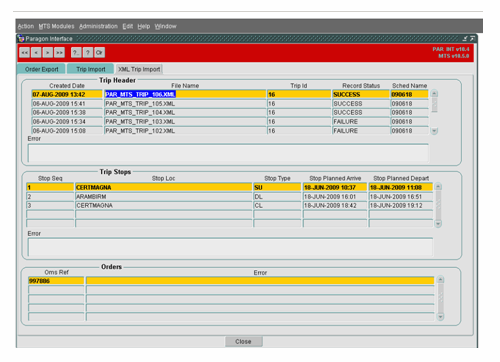Click planned depart 18-JUN-2009 11:08

401,187
